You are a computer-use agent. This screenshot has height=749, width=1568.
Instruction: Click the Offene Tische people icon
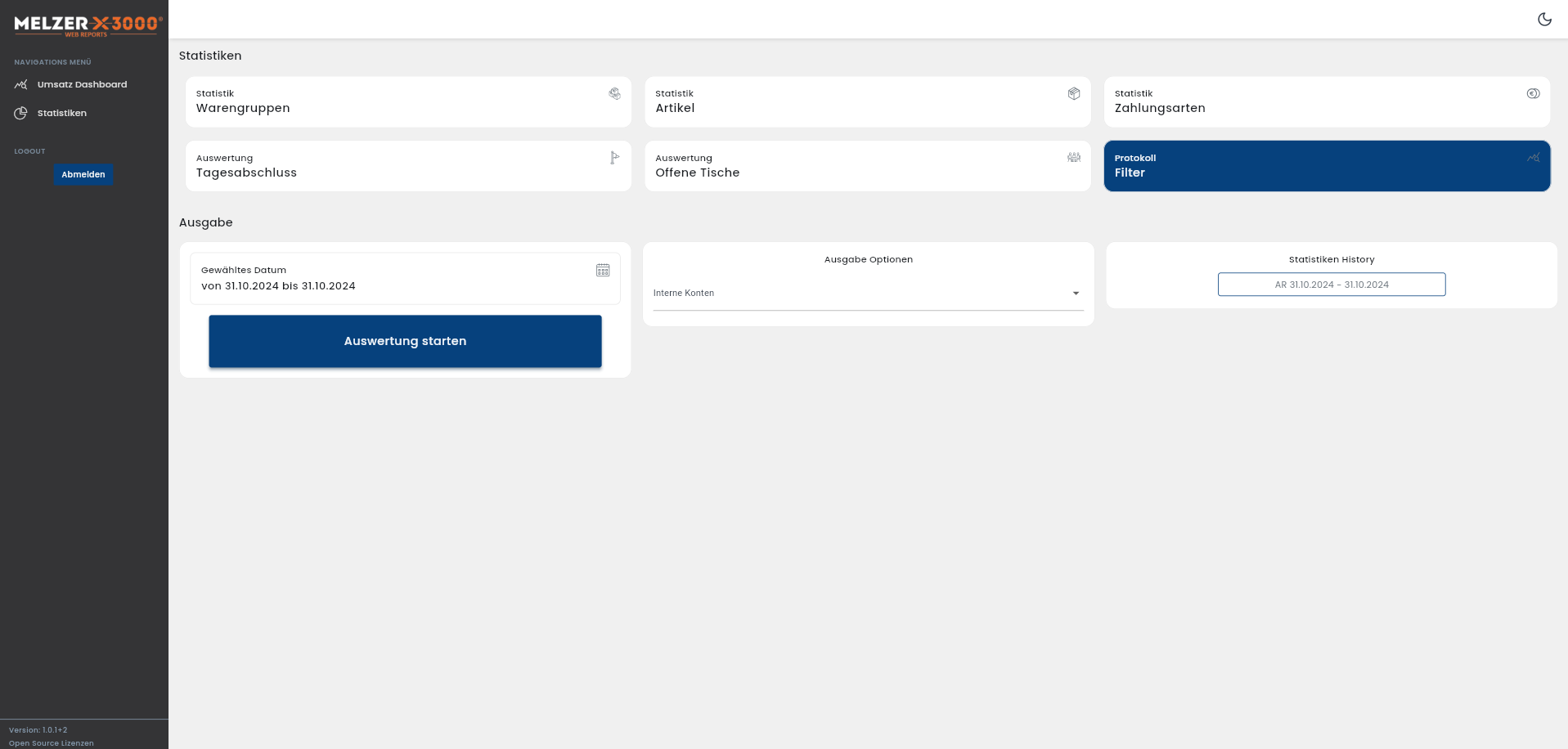click(x=1074, y=158)
